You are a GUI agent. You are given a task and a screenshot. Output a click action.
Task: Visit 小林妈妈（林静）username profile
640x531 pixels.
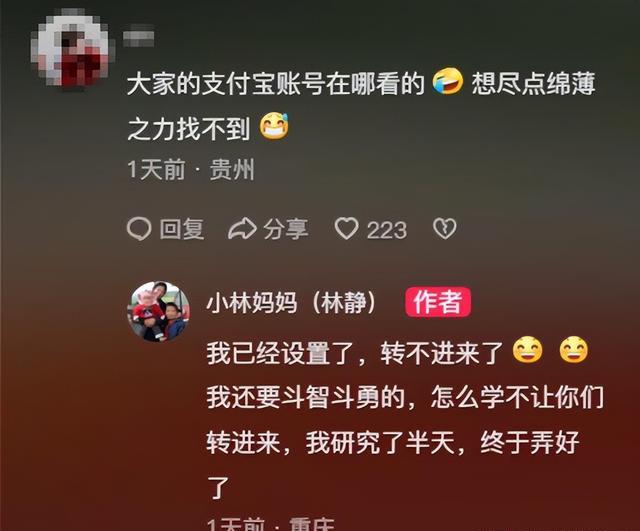click(291, 303)
